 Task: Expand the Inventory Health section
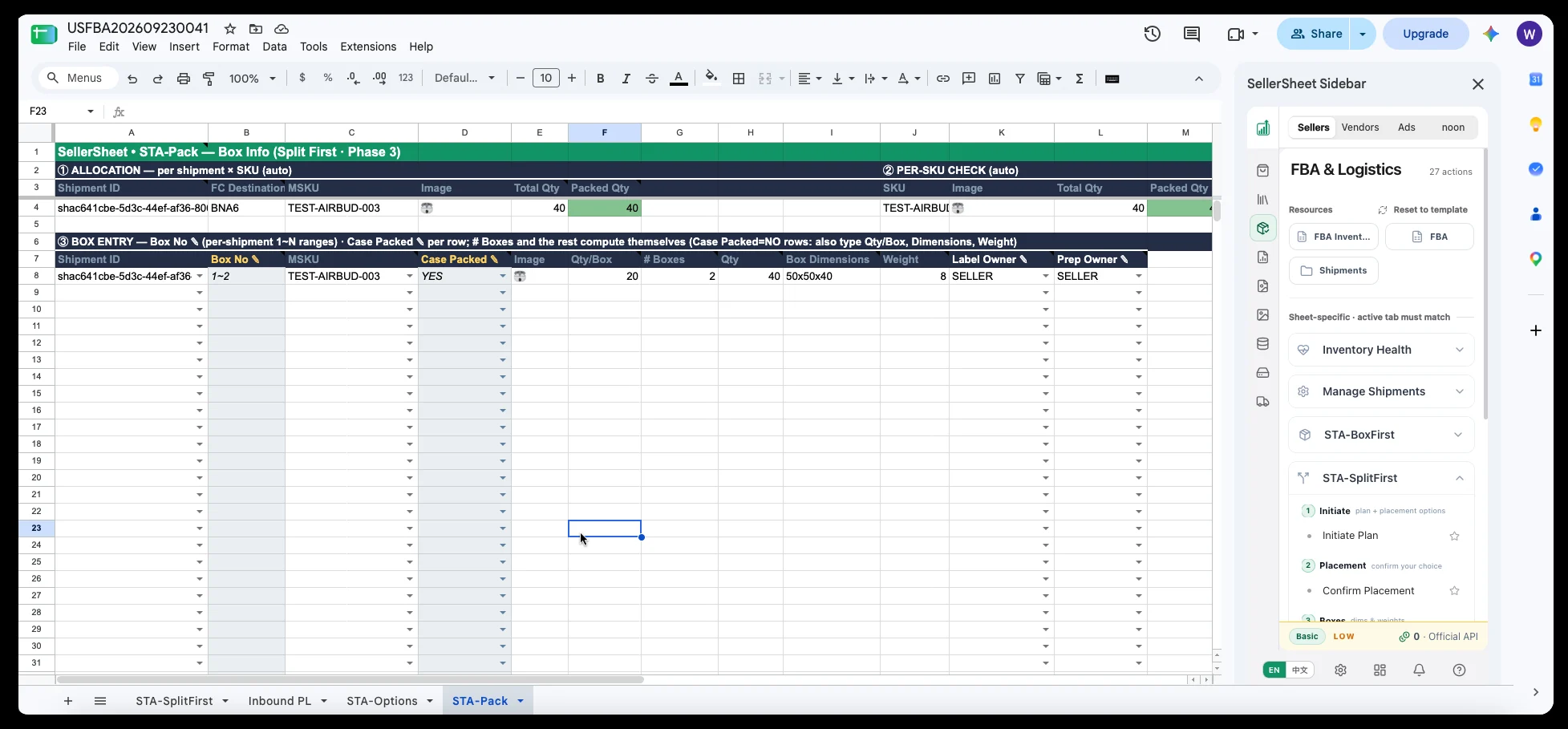pos(1381,350)
